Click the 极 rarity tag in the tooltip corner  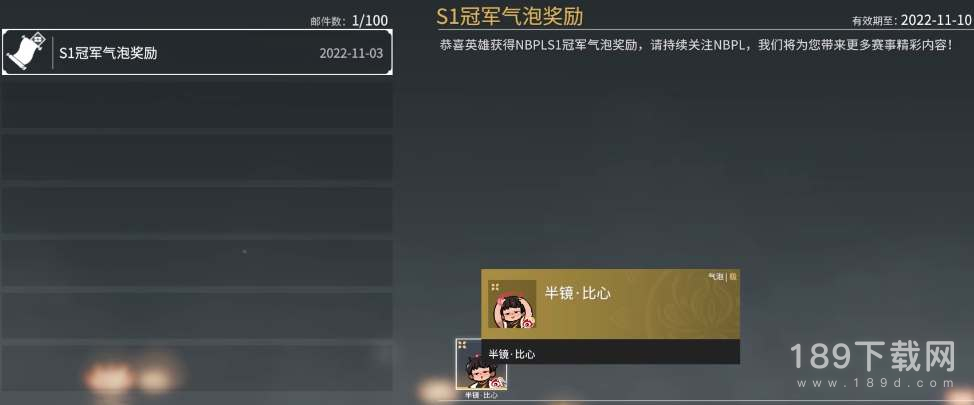(733, 276)
